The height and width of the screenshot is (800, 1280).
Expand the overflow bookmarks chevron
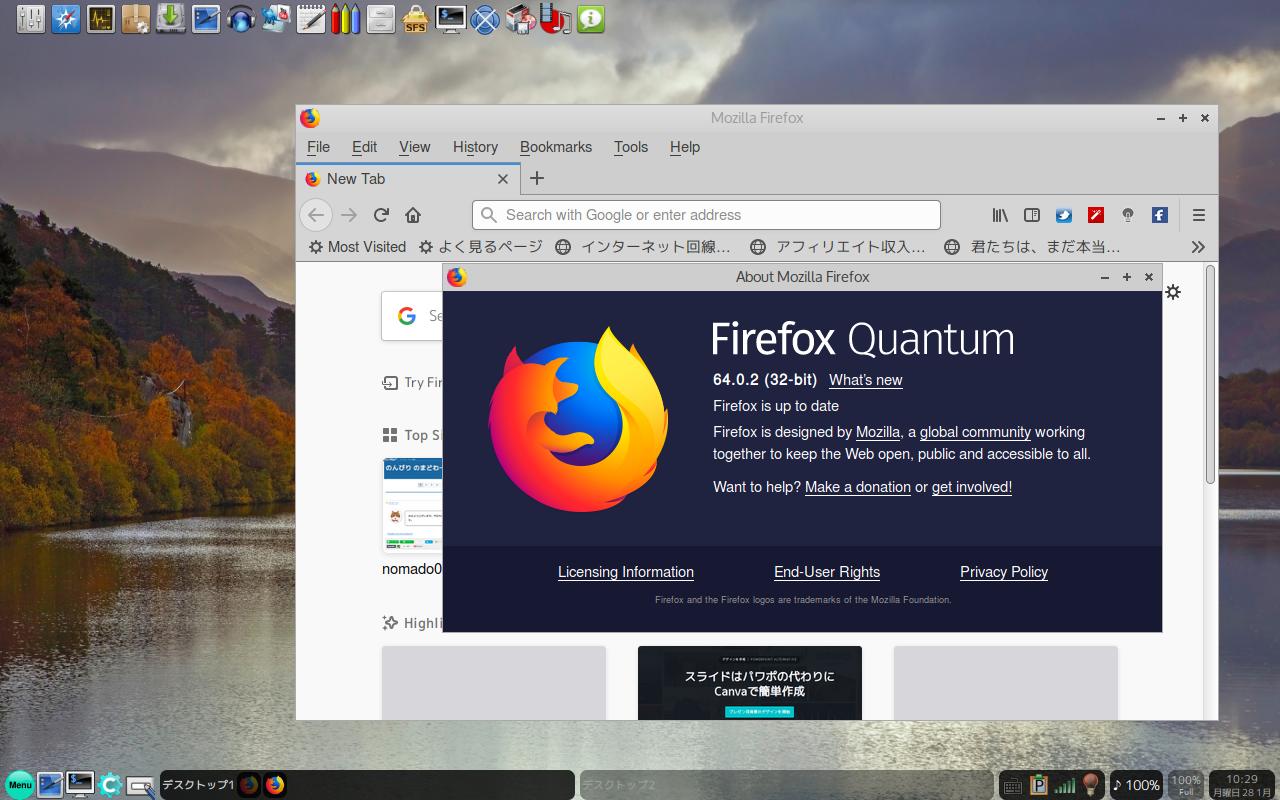click(1197, 247)
